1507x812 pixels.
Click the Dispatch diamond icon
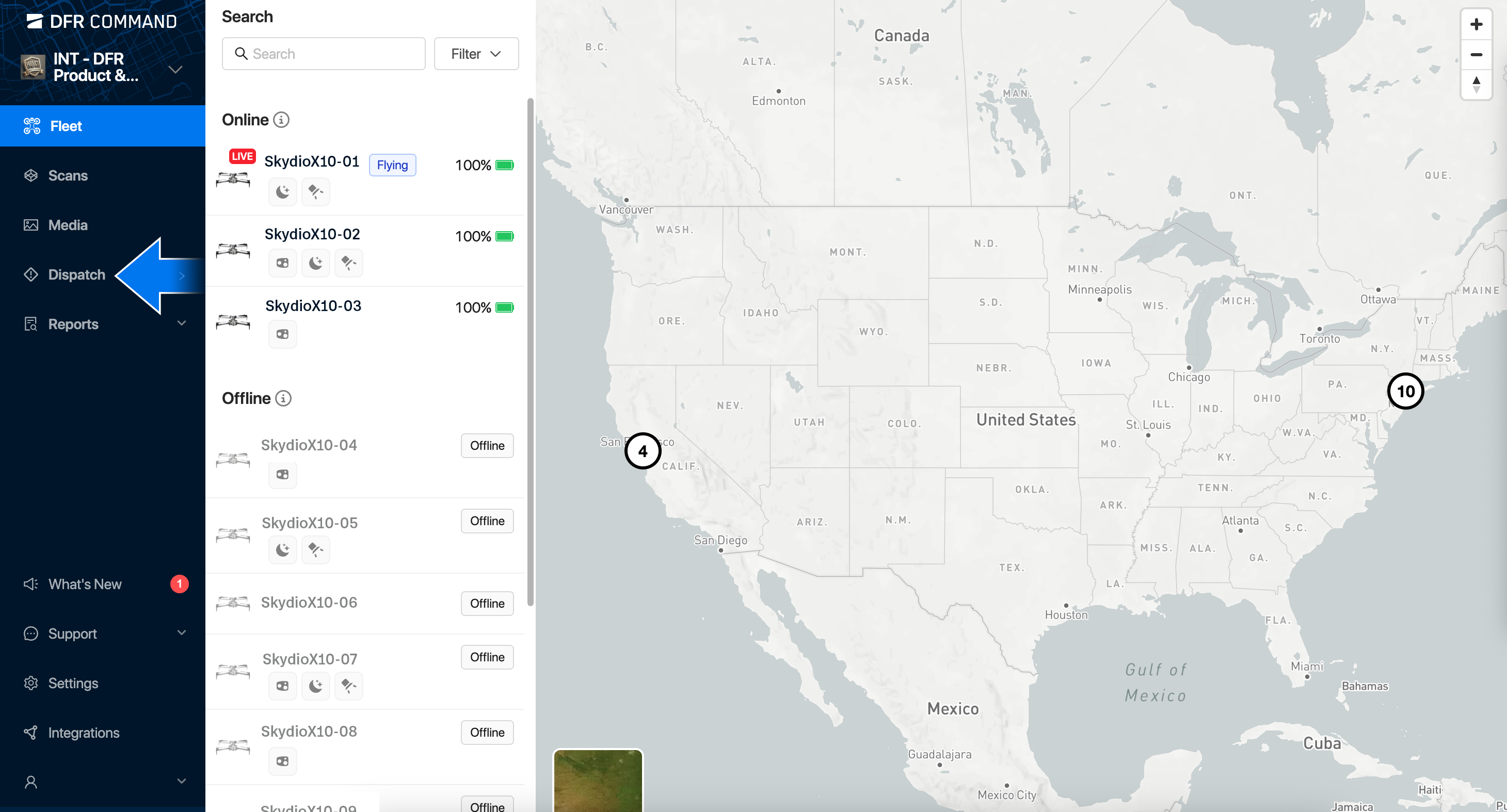click(x=31, y=275)
